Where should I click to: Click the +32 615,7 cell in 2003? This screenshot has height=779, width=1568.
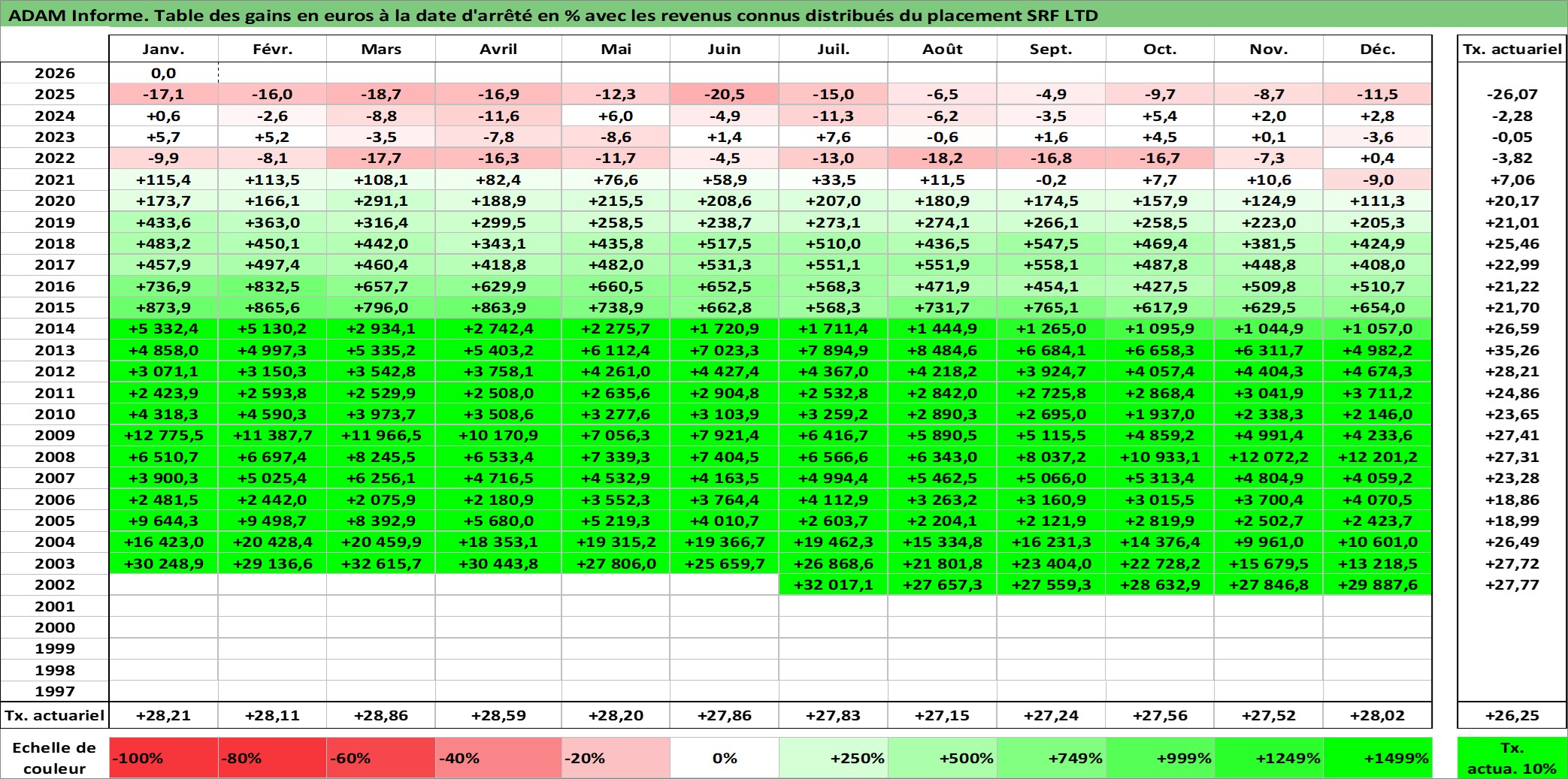click(x=381, y=563)
